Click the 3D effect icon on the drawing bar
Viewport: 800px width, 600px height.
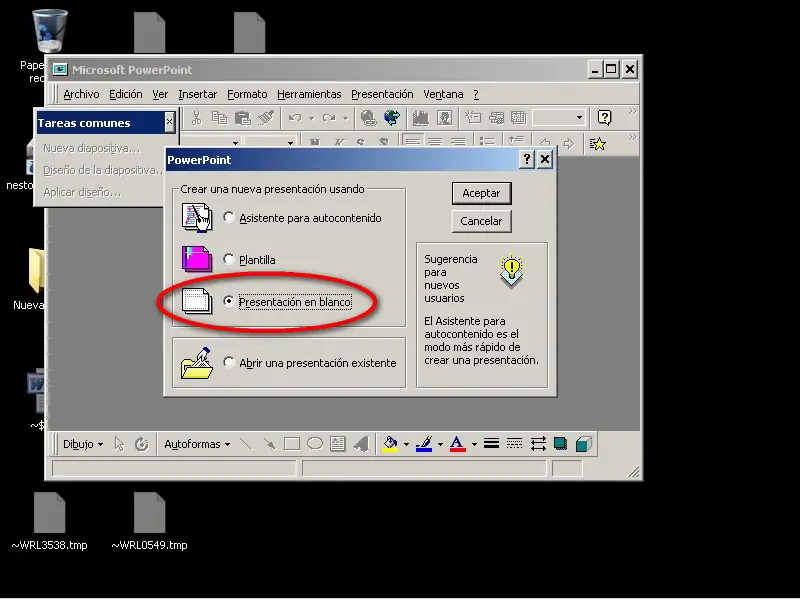[582, 443]
